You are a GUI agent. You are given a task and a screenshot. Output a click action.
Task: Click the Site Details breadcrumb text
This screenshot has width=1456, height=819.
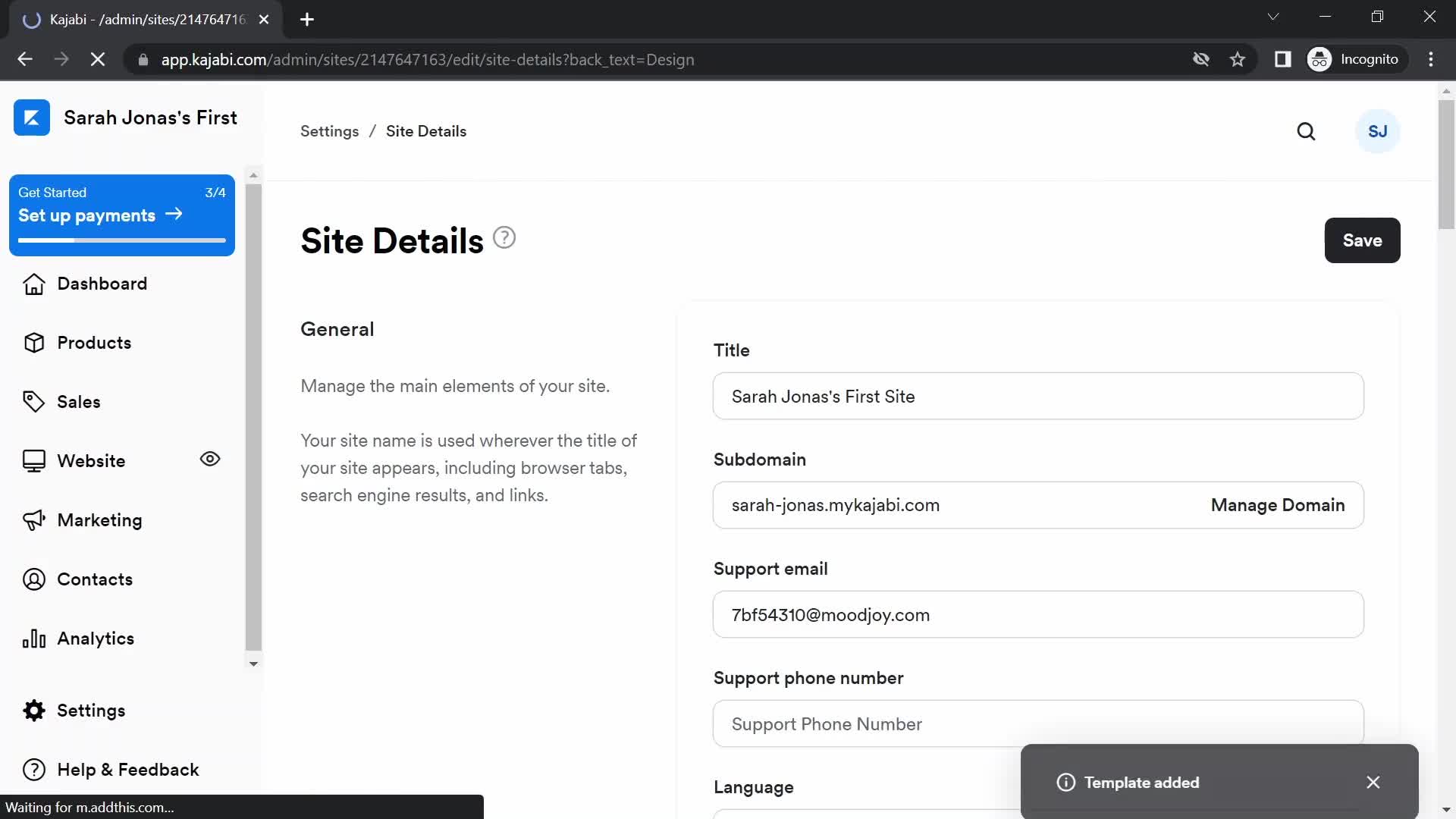coord(426,131)
